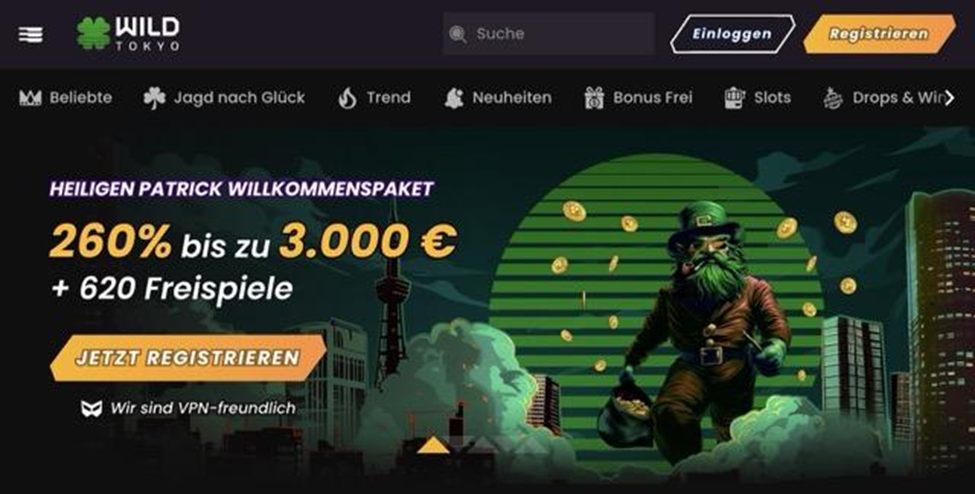Click the VPN mask icon
The image size is (975, 494).
point(91,409)
